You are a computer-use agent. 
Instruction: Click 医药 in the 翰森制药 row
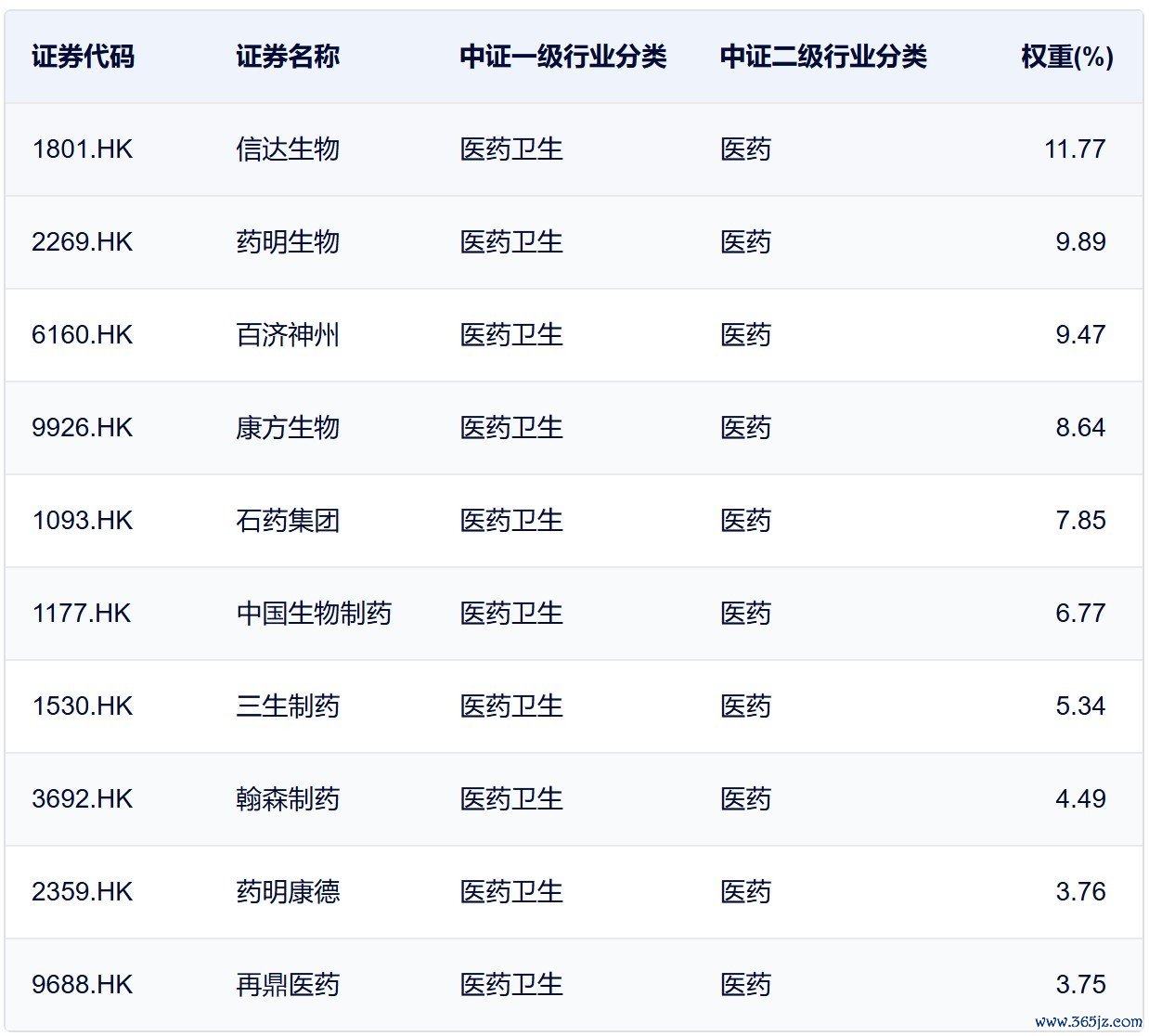point(745,799)
